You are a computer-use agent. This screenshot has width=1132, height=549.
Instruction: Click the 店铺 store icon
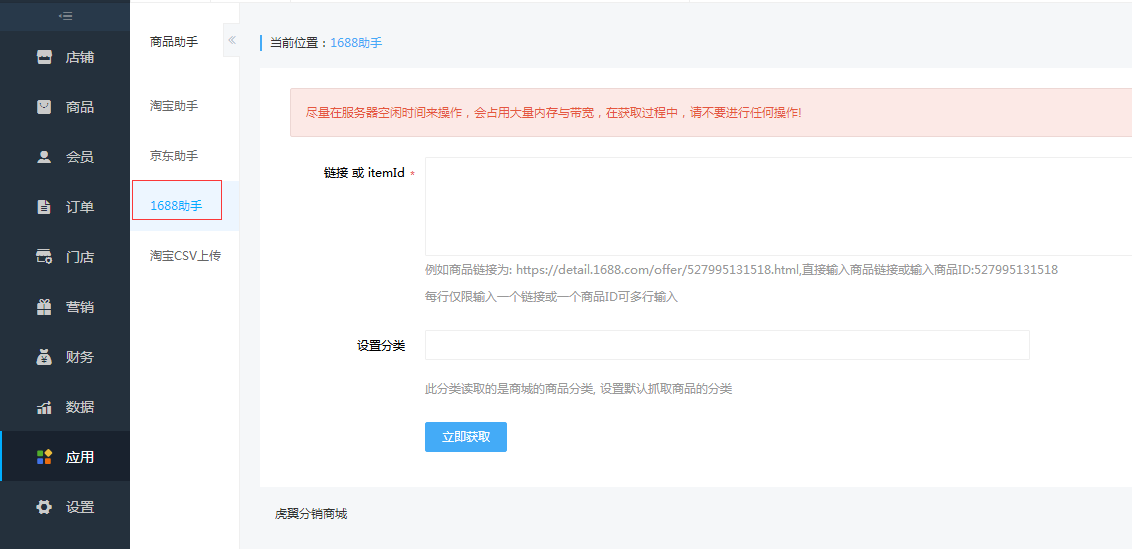point(44,57)
